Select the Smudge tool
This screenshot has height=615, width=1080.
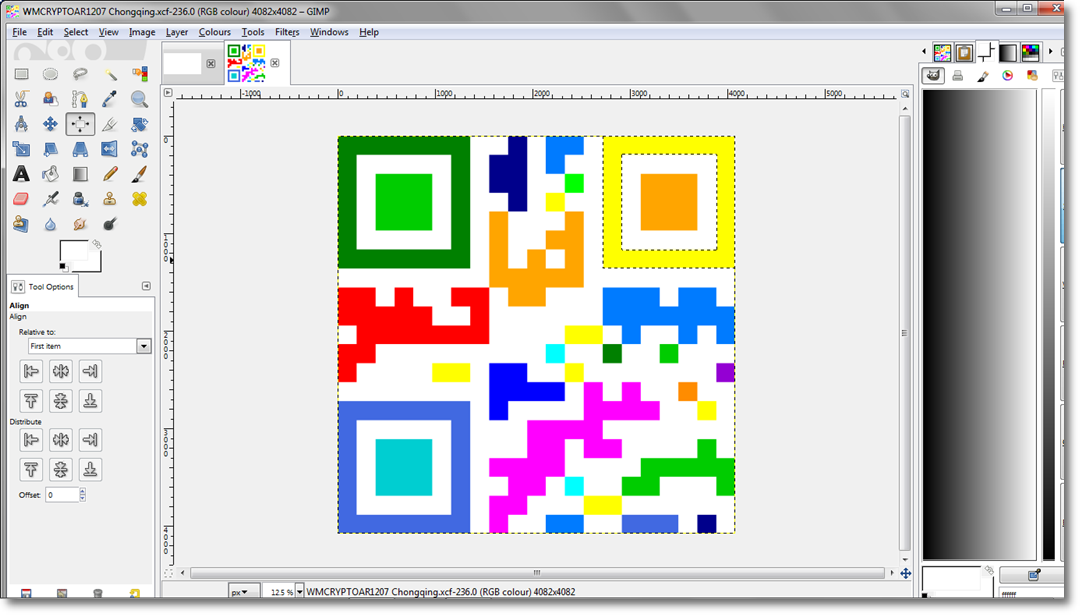pyautogui.click(x=80, y=224)
